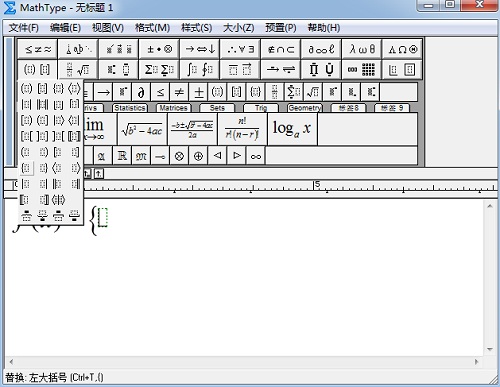The height and width of the screenshot is (387, 500).
Task: Click the vertical scrollbar down arrow
Action: pos(490,349)
